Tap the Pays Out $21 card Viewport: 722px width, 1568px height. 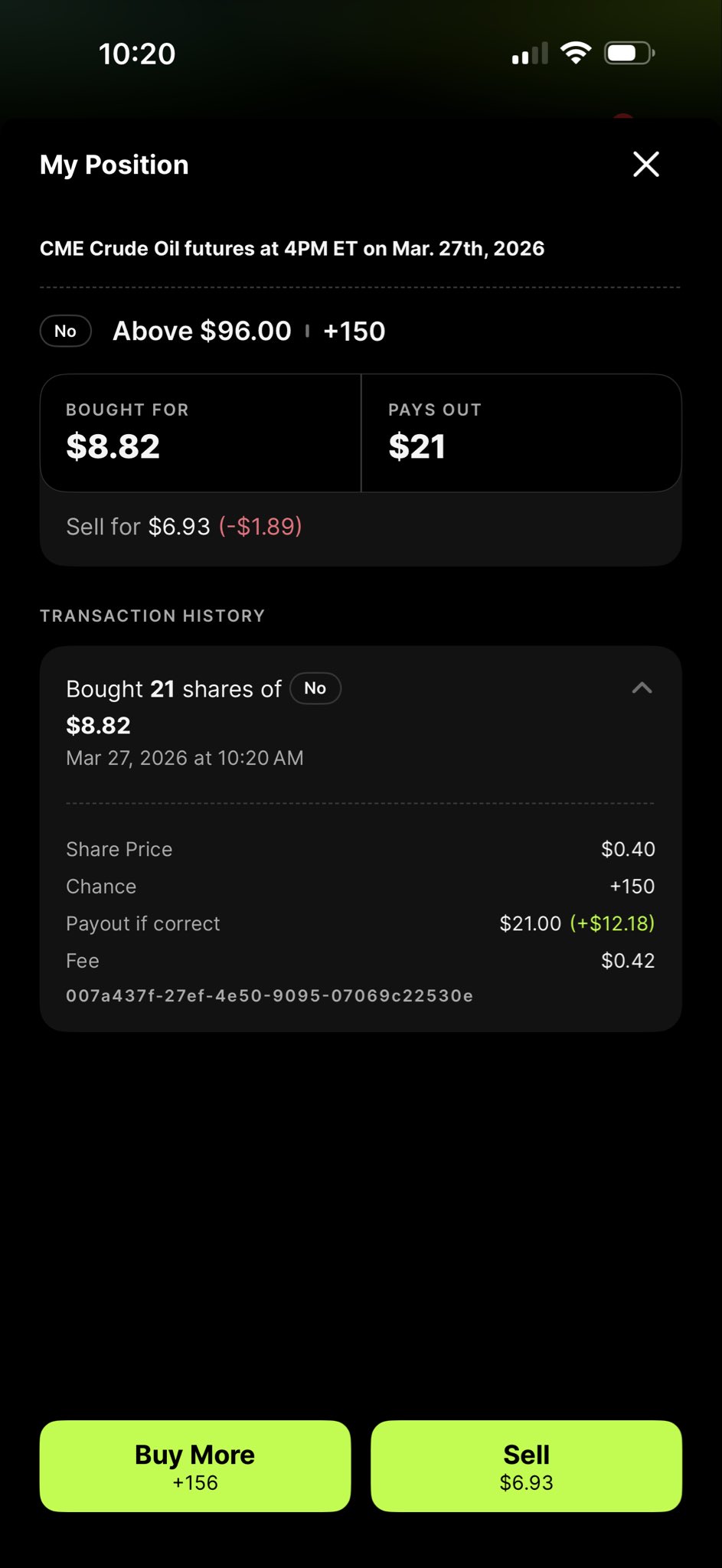[x=521, y=433]
